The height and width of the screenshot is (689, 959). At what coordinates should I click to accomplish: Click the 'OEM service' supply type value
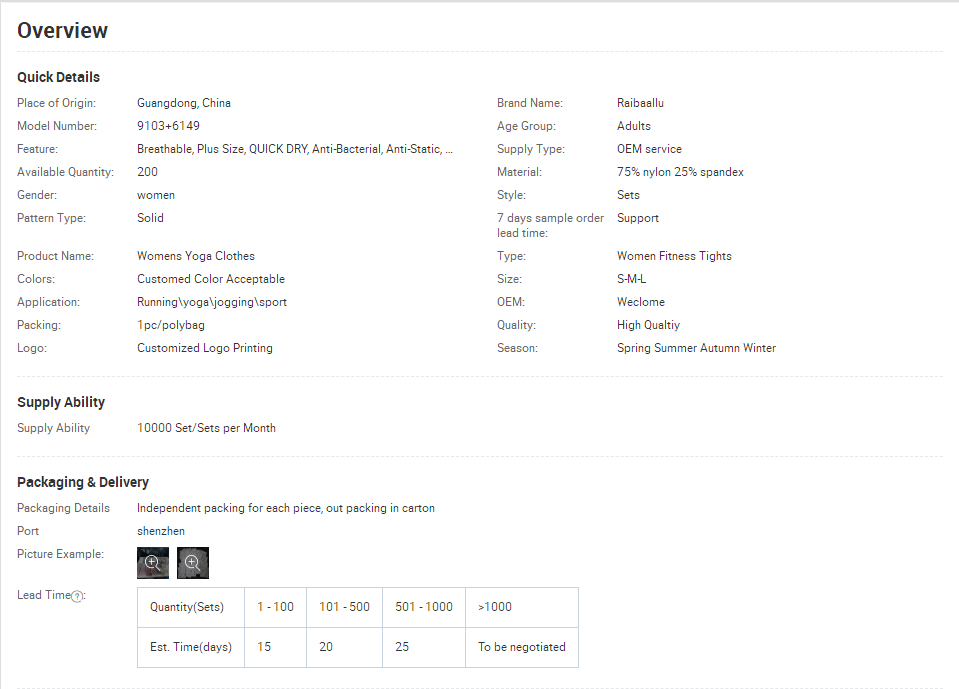pyautogui.click(x=650, y=149)
